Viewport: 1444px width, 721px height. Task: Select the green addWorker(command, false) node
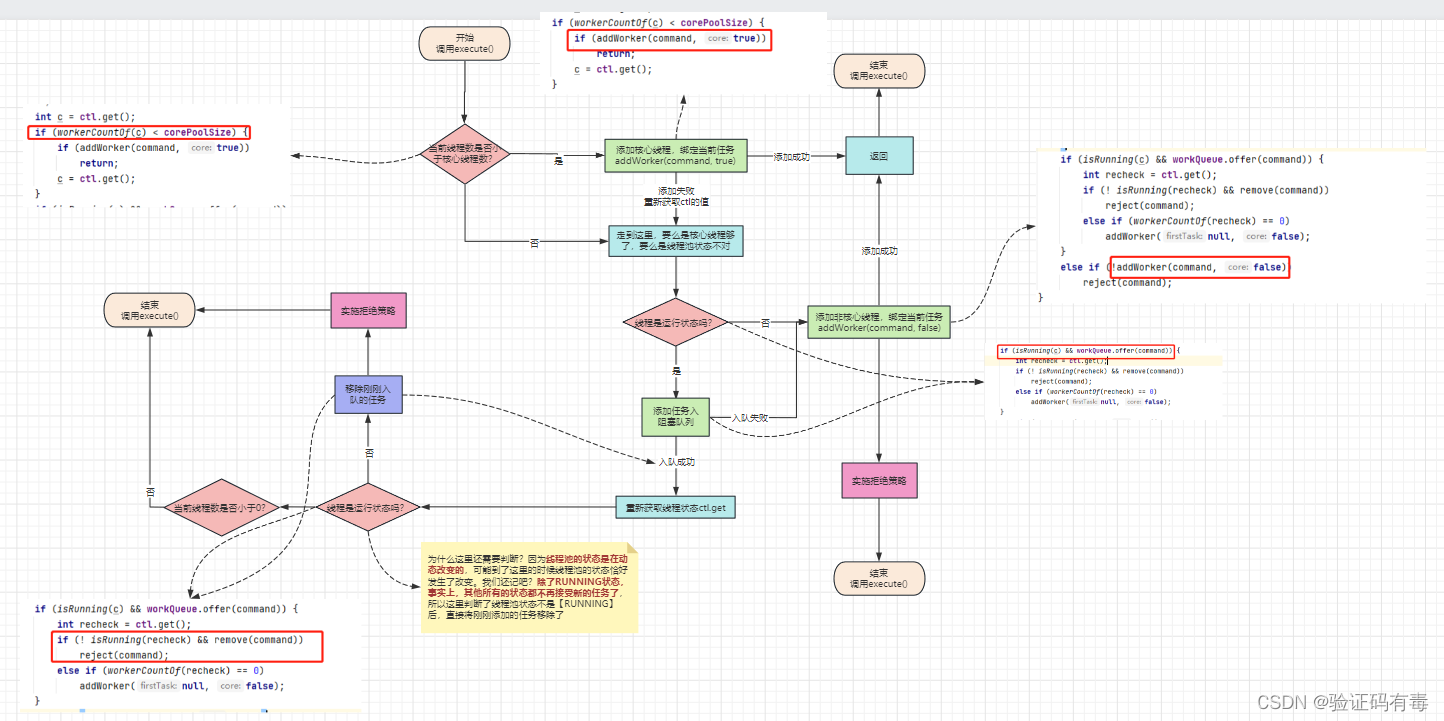coord(879,322)
